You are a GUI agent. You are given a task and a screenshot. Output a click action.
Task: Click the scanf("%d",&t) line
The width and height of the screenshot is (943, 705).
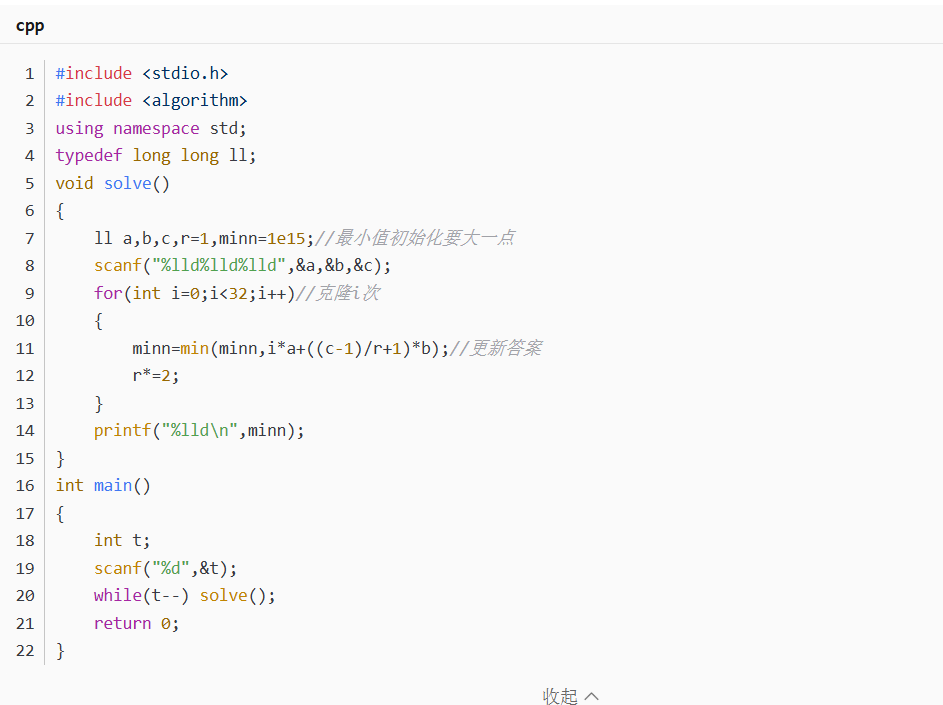(x=165, y=568)
